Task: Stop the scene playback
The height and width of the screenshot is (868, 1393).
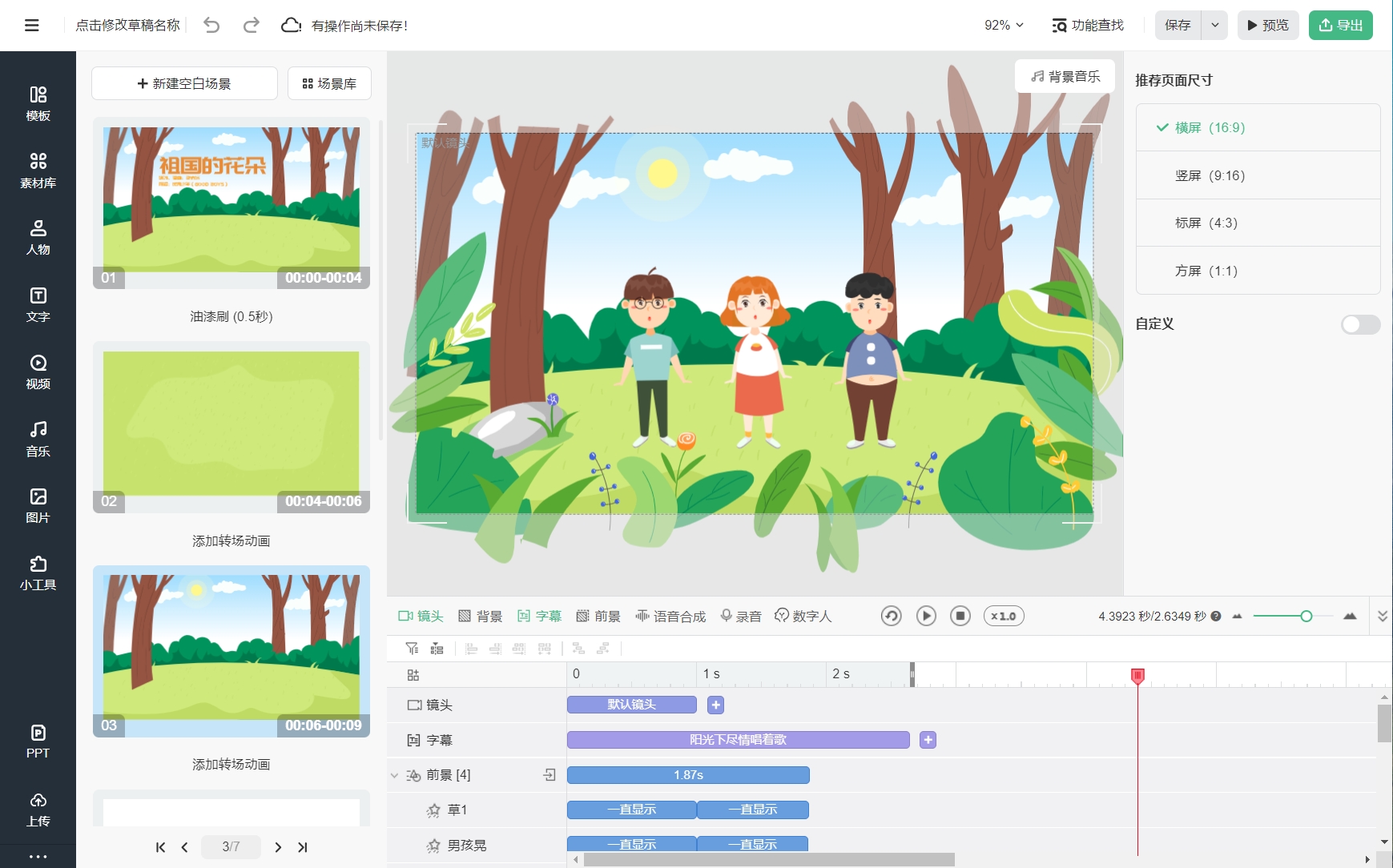Action: 960,616
